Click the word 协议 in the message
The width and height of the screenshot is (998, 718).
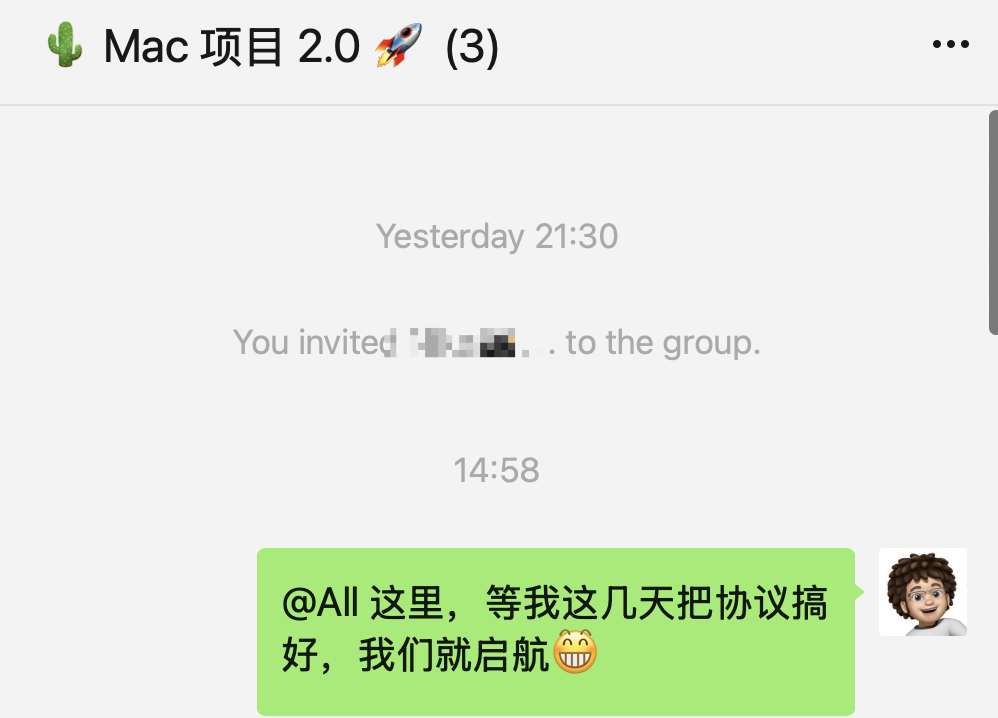pyautogui.click(x=753, y=602)
